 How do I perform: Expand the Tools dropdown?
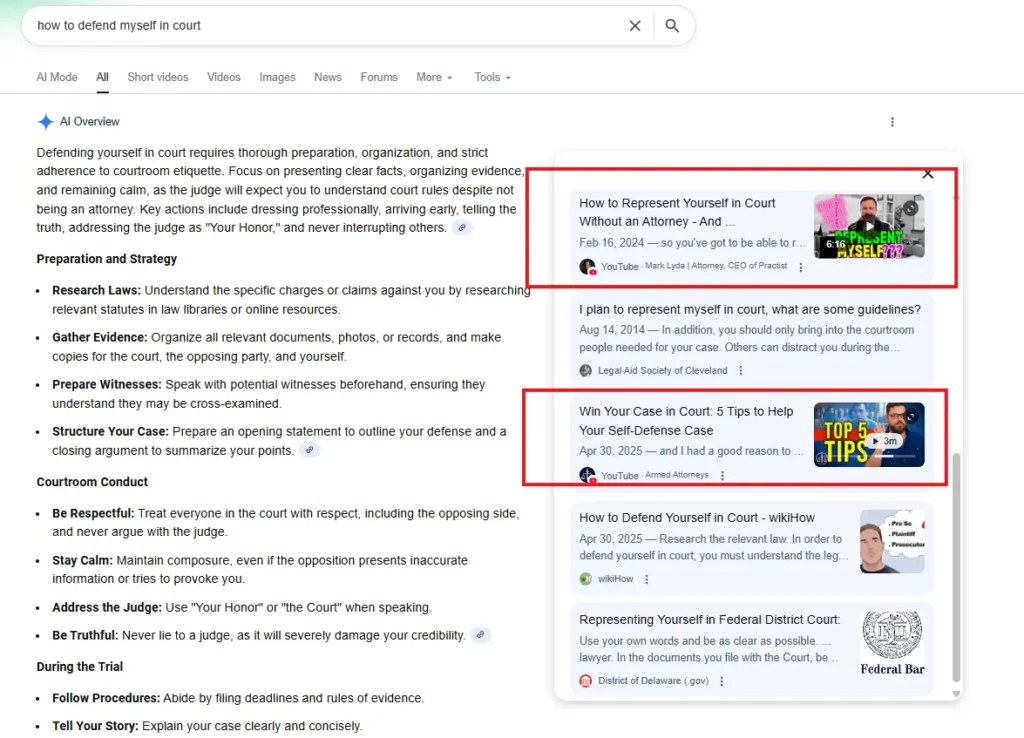pos(492,77)
